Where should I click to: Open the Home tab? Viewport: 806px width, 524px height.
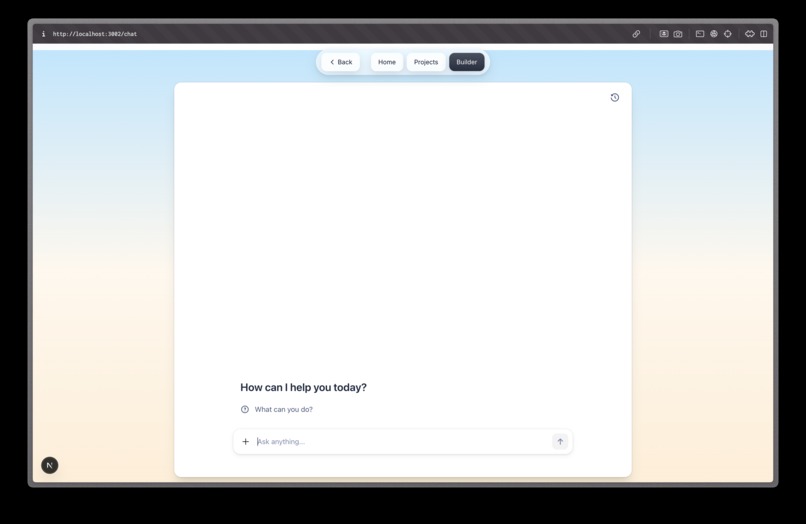(x=387, y=62)
